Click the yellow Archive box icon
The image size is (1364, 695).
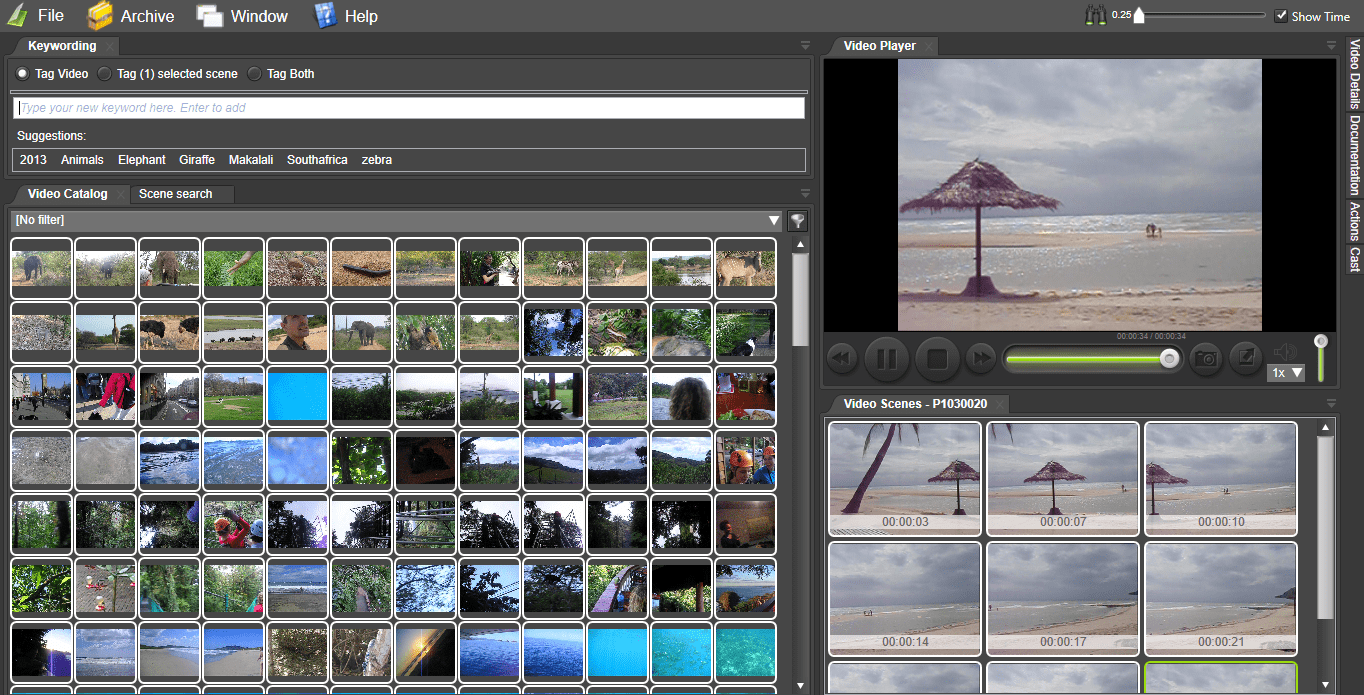[99, 16]
